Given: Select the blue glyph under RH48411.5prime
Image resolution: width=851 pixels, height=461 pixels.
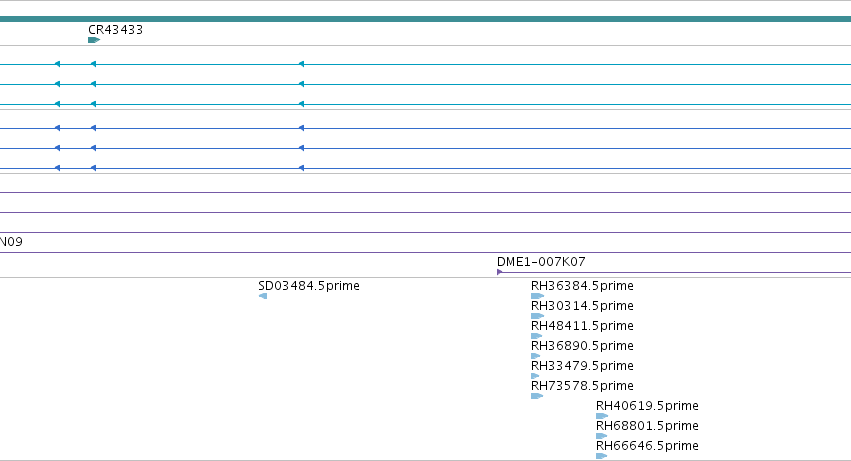Looking at the screenshot, I should click(x=536, y=336).
